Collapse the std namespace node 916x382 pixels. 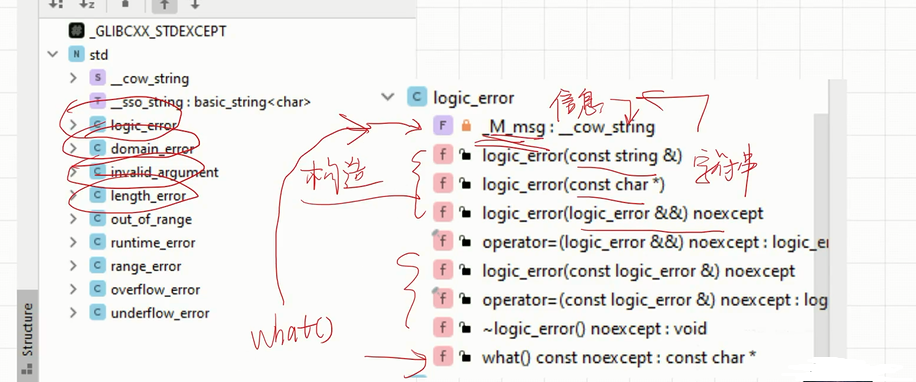(x=53, y=55)
